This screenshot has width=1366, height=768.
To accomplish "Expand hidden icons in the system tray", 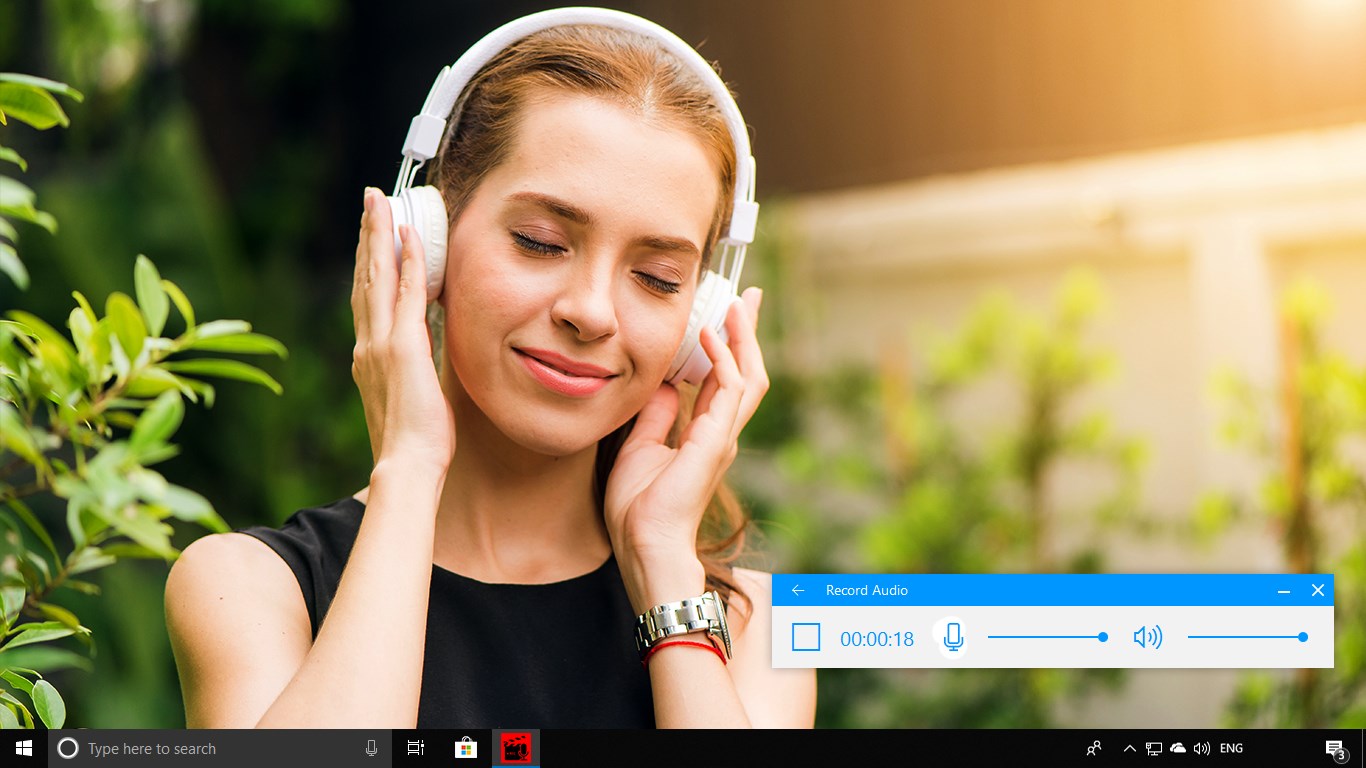I will (1129, 748).
